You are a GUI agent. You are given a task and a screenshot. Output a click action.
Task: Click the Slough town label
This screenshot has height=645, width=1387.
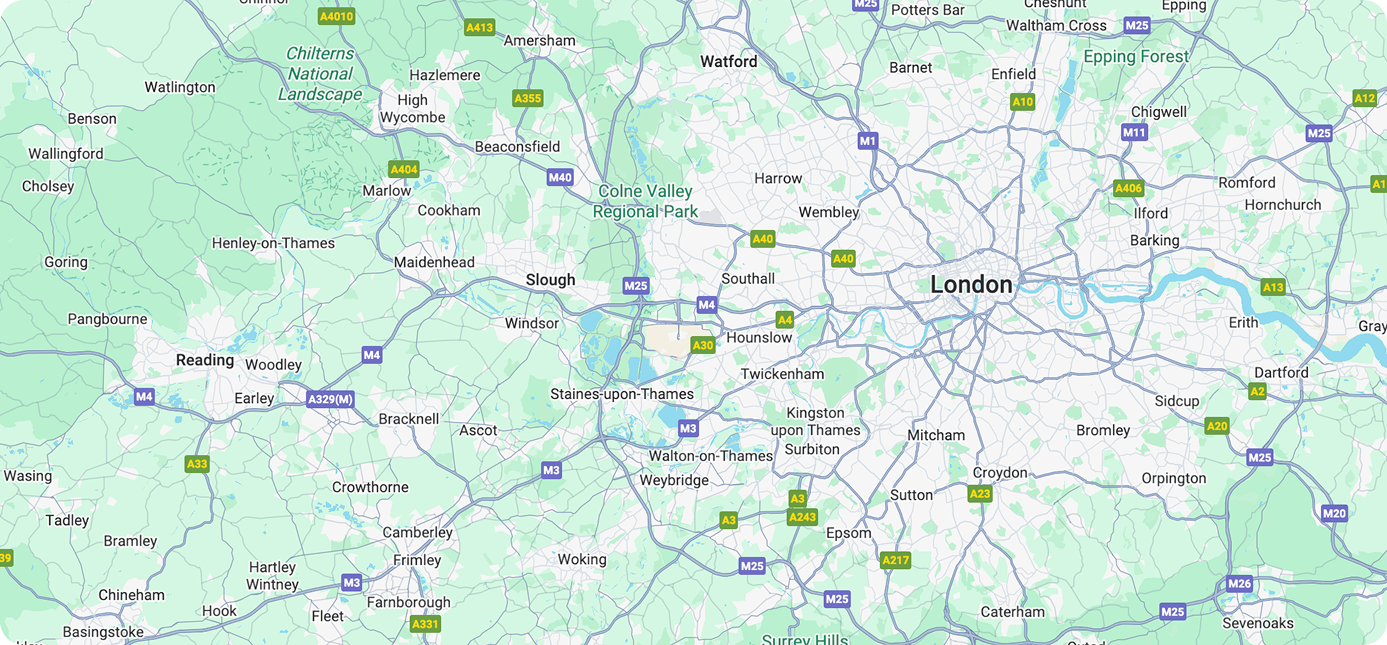[551, 280]
